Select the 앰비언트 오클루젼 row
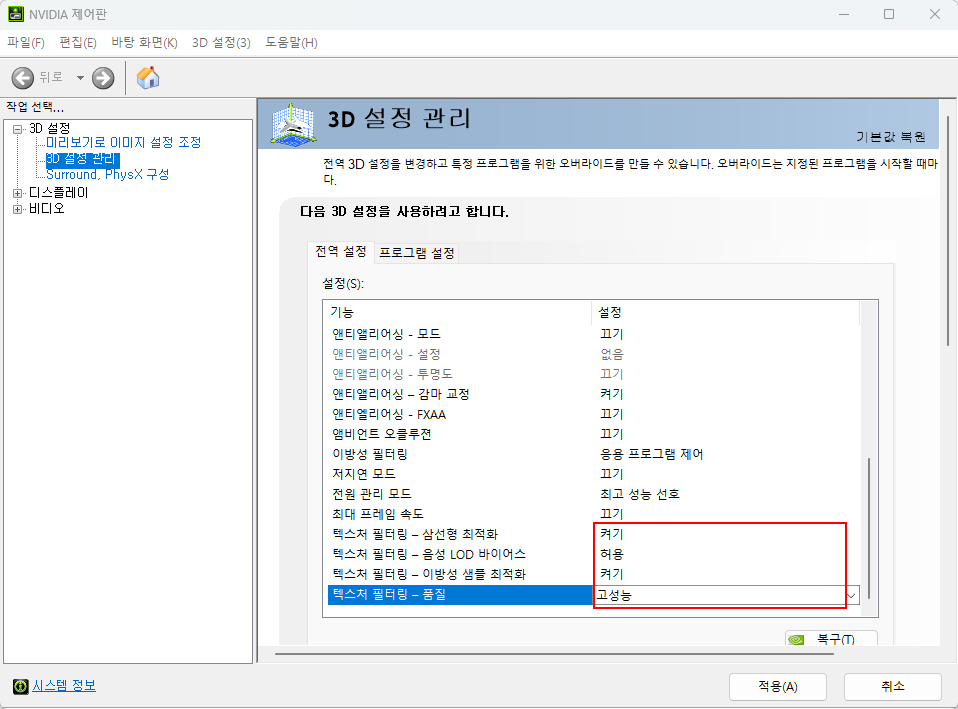 pos(593,434)
